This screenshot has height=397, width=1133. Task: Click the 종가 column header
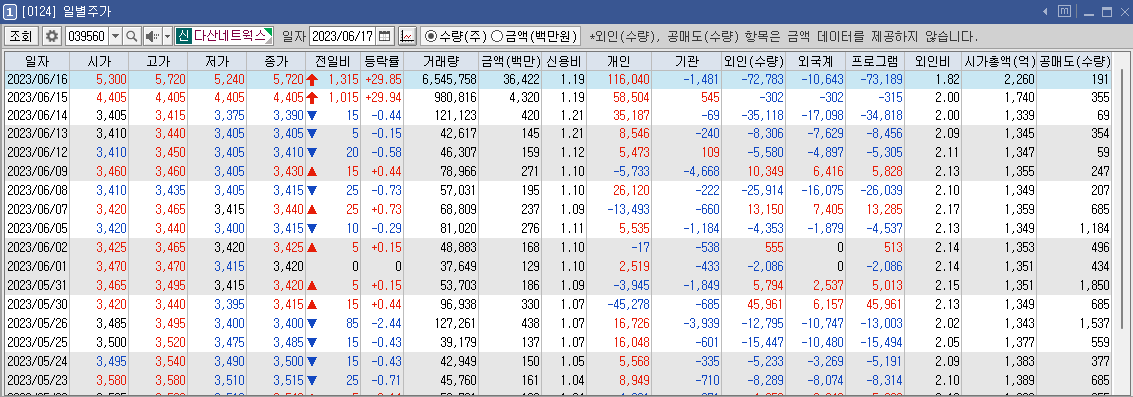[x=276, y=61]
